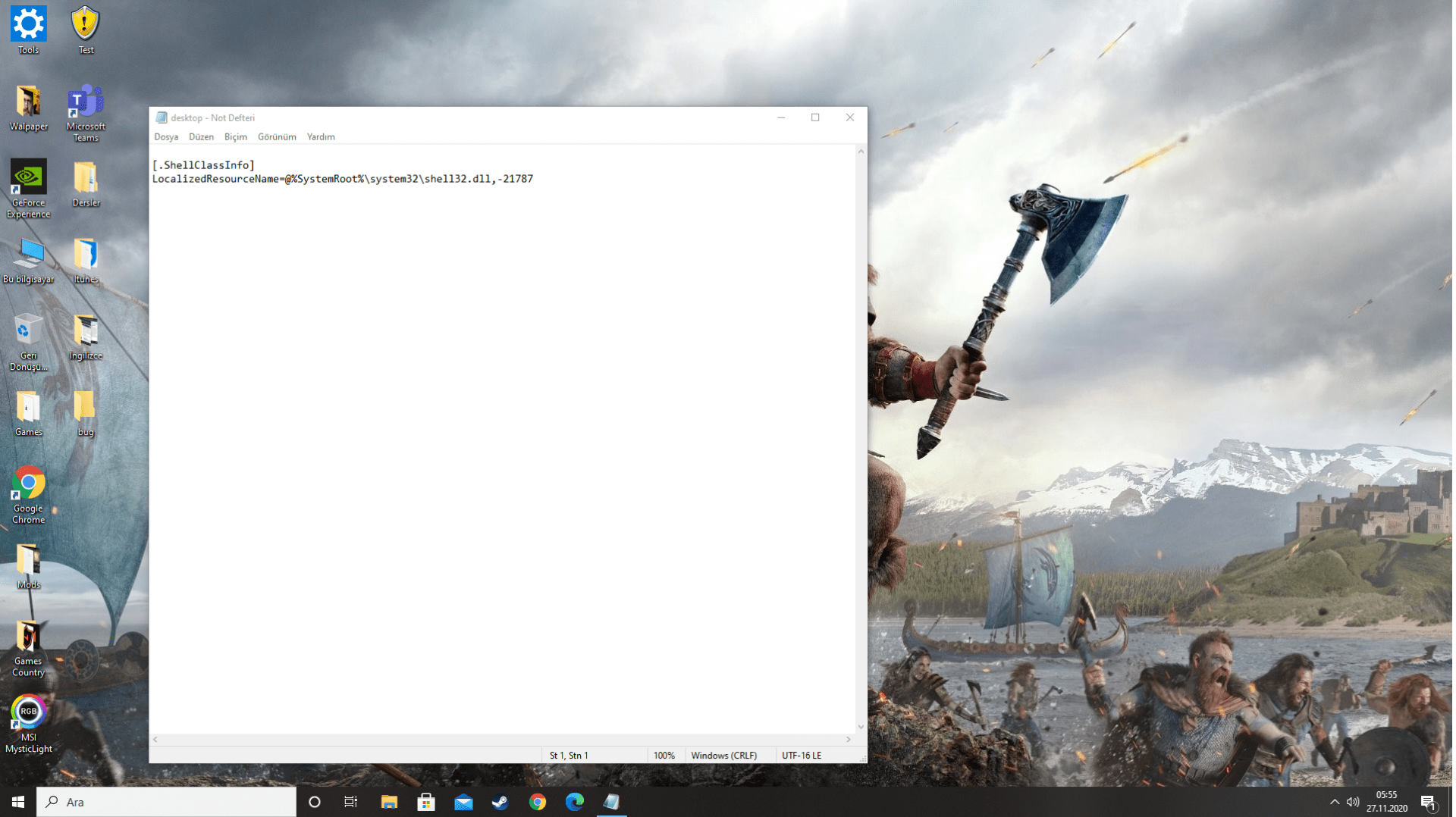Close the Notepad window
This screenshot has width=1456, height=817.
[850, 117]
